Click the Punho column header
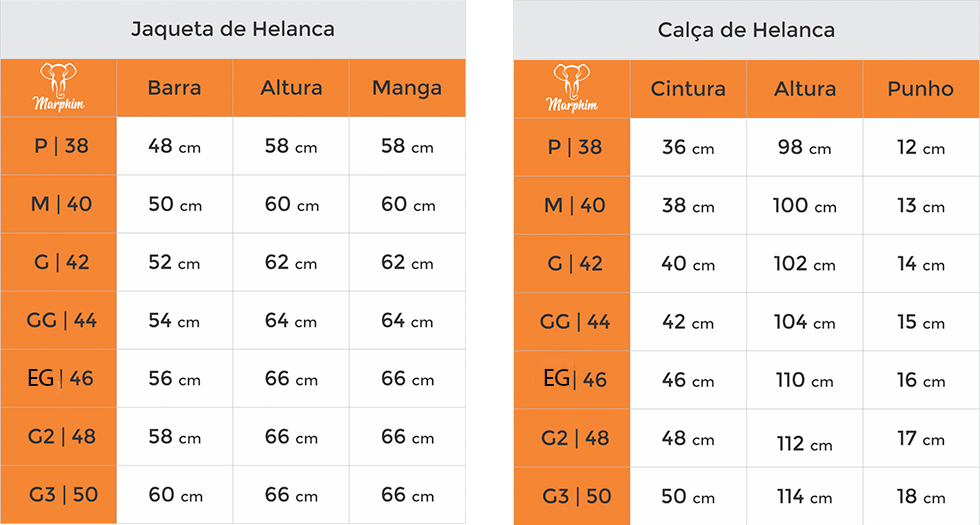This screenshot has height=525, width=980. [920, 89]
